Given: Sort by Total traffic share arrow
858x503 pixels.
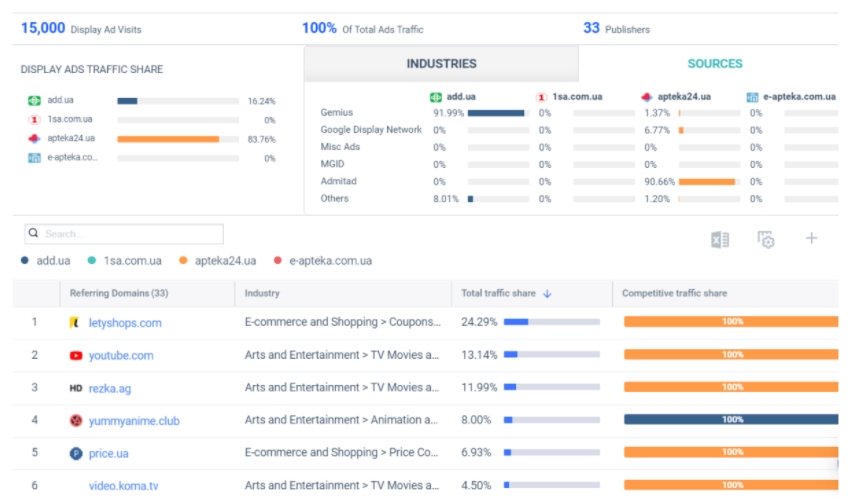Looking at the screenshot, I should tap(546, 294).
